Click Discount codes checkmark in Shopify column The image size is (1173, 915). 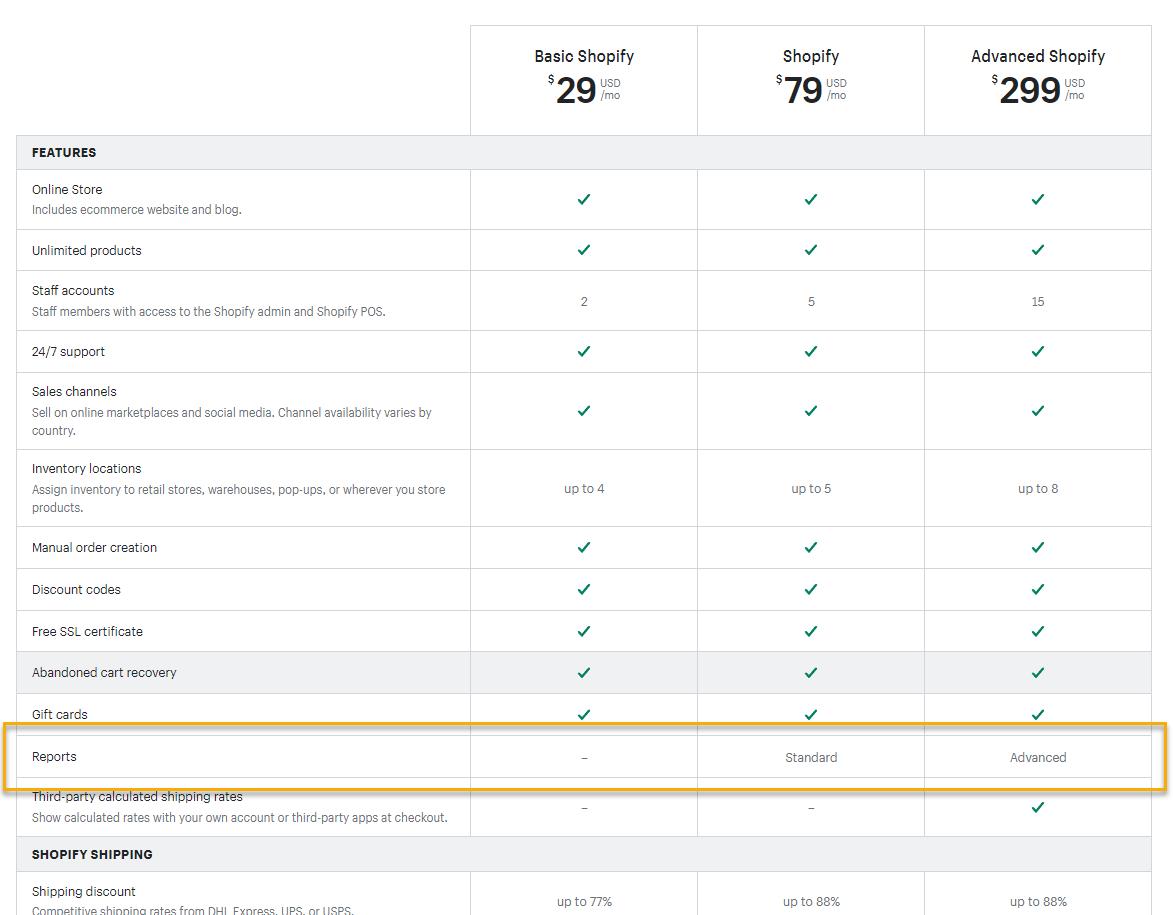811,589
